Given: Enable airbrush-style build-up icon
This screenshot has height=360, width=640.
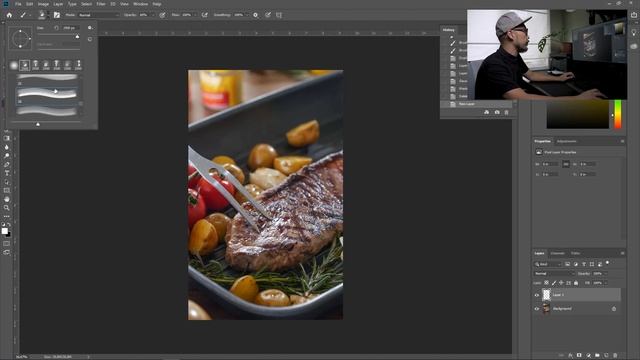Looking at the screenshot, I should (204, 15).
